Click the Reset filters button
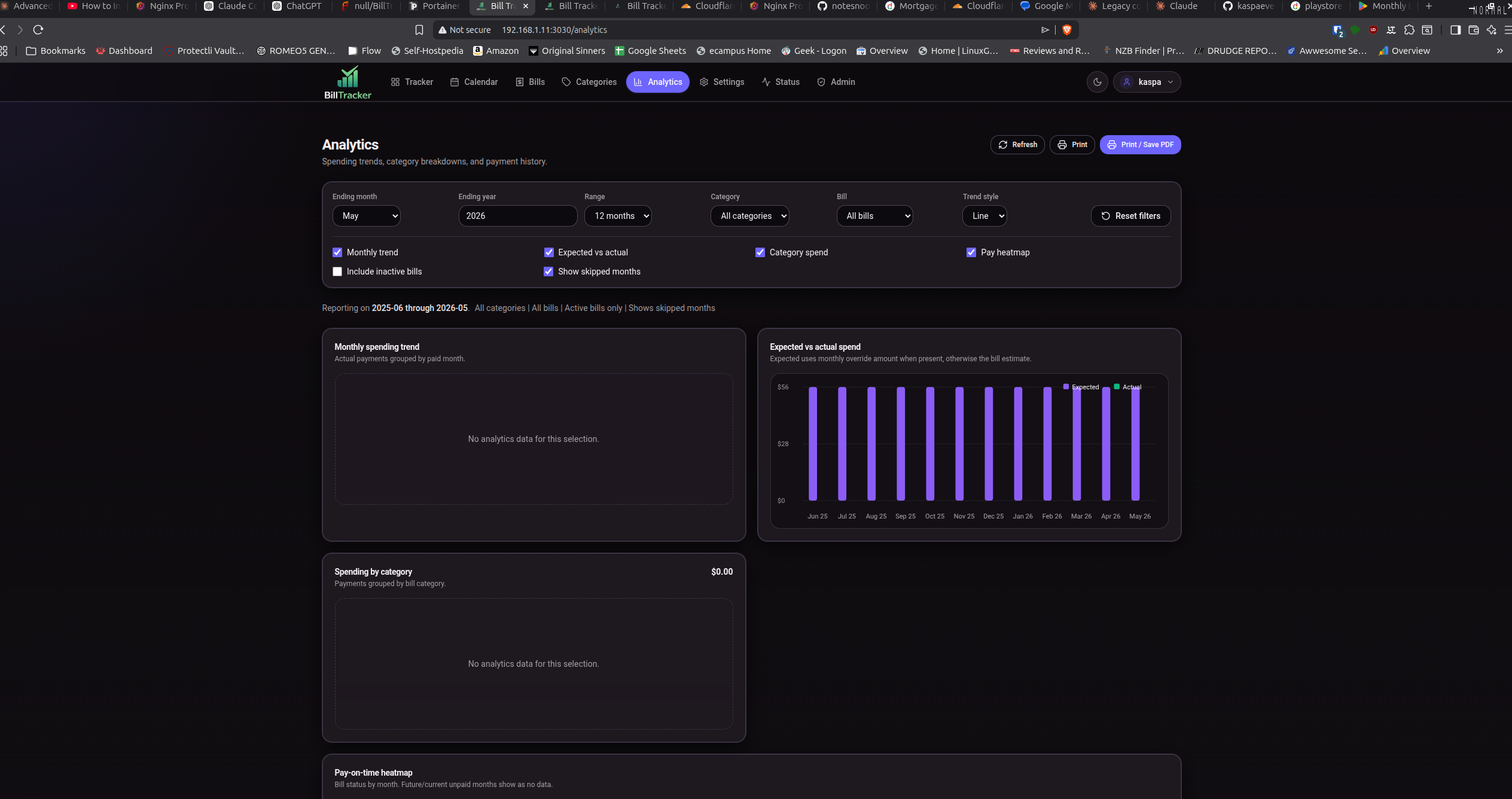1512x799 pixels. tap(1131, 216)
